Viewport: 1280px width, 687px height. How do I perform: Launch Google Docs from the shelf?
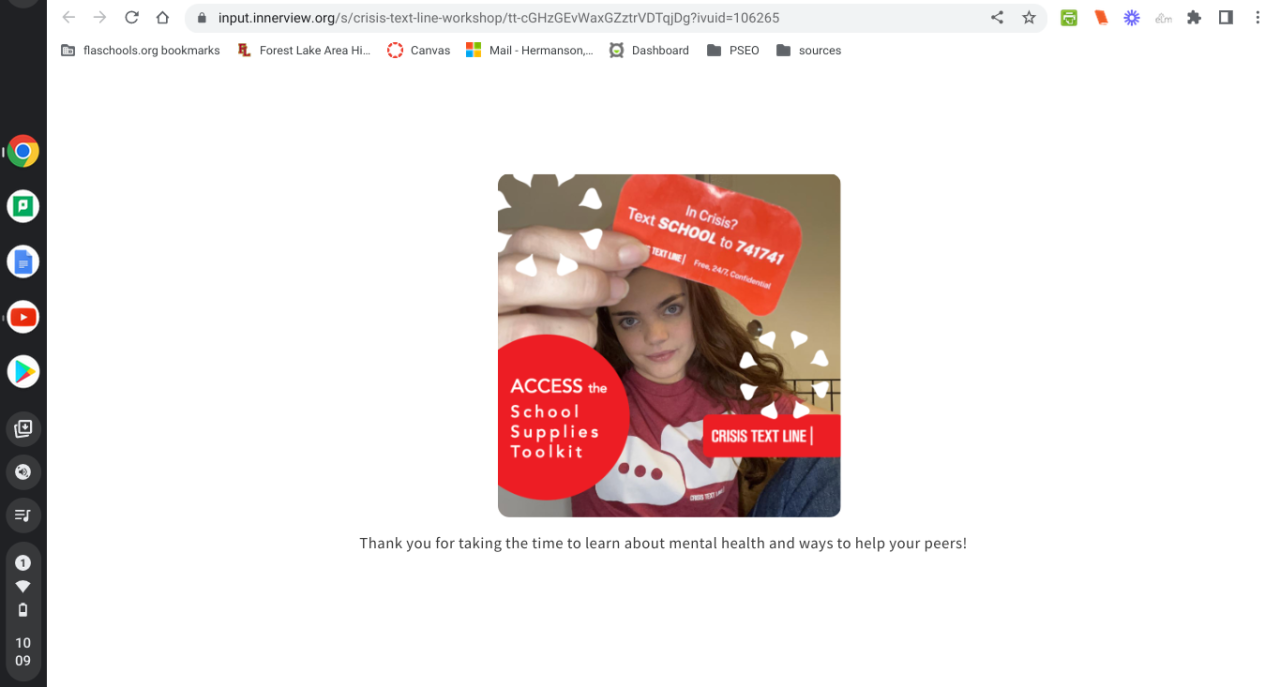tap(23, 262)
